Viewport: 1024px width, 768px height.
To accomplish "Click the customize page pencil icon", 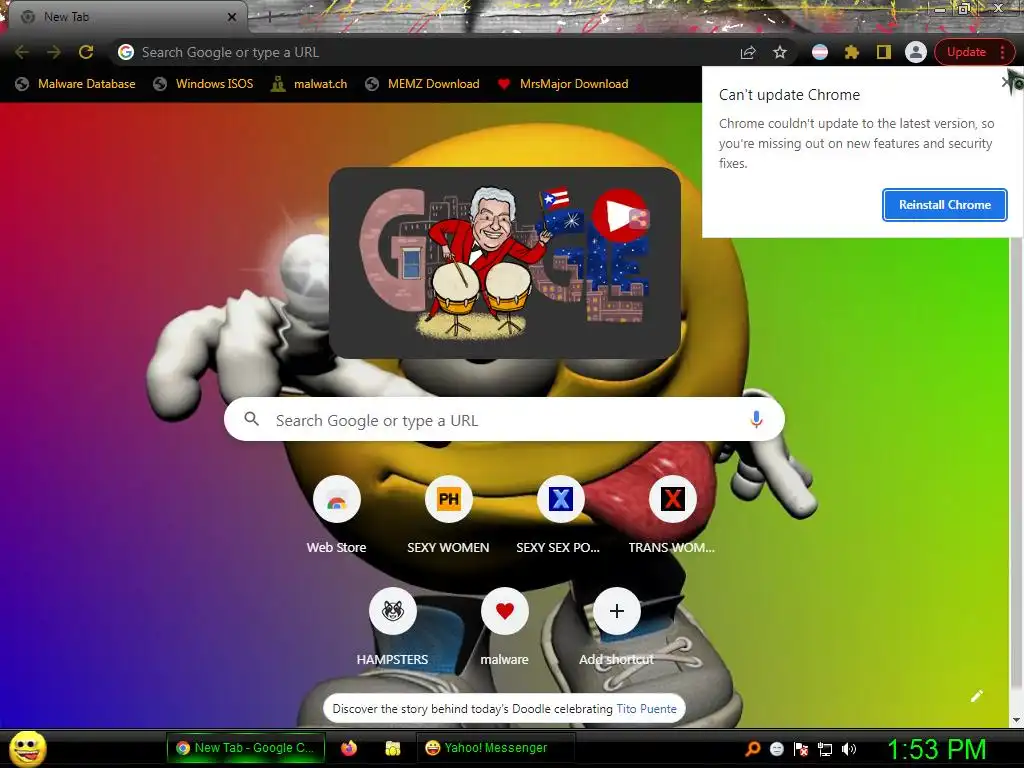I will 976,696.
